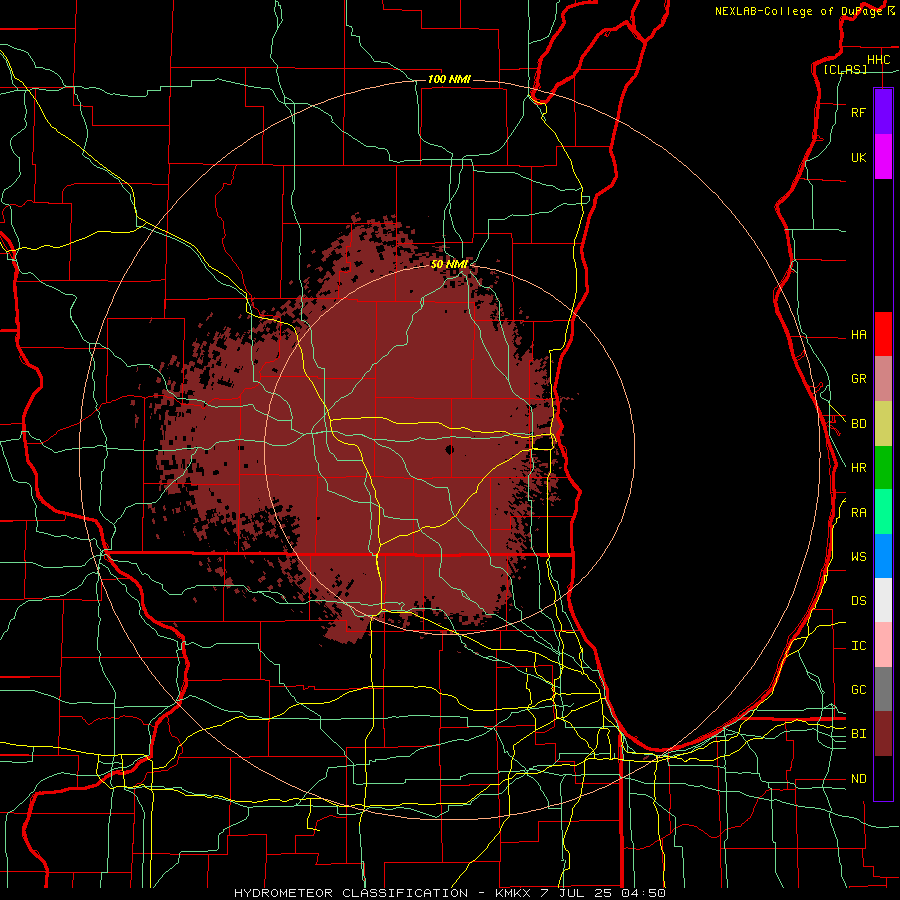Click the HR green legend swatch
The width and height of the screenshot is (900, 900).
click(883, 468)
